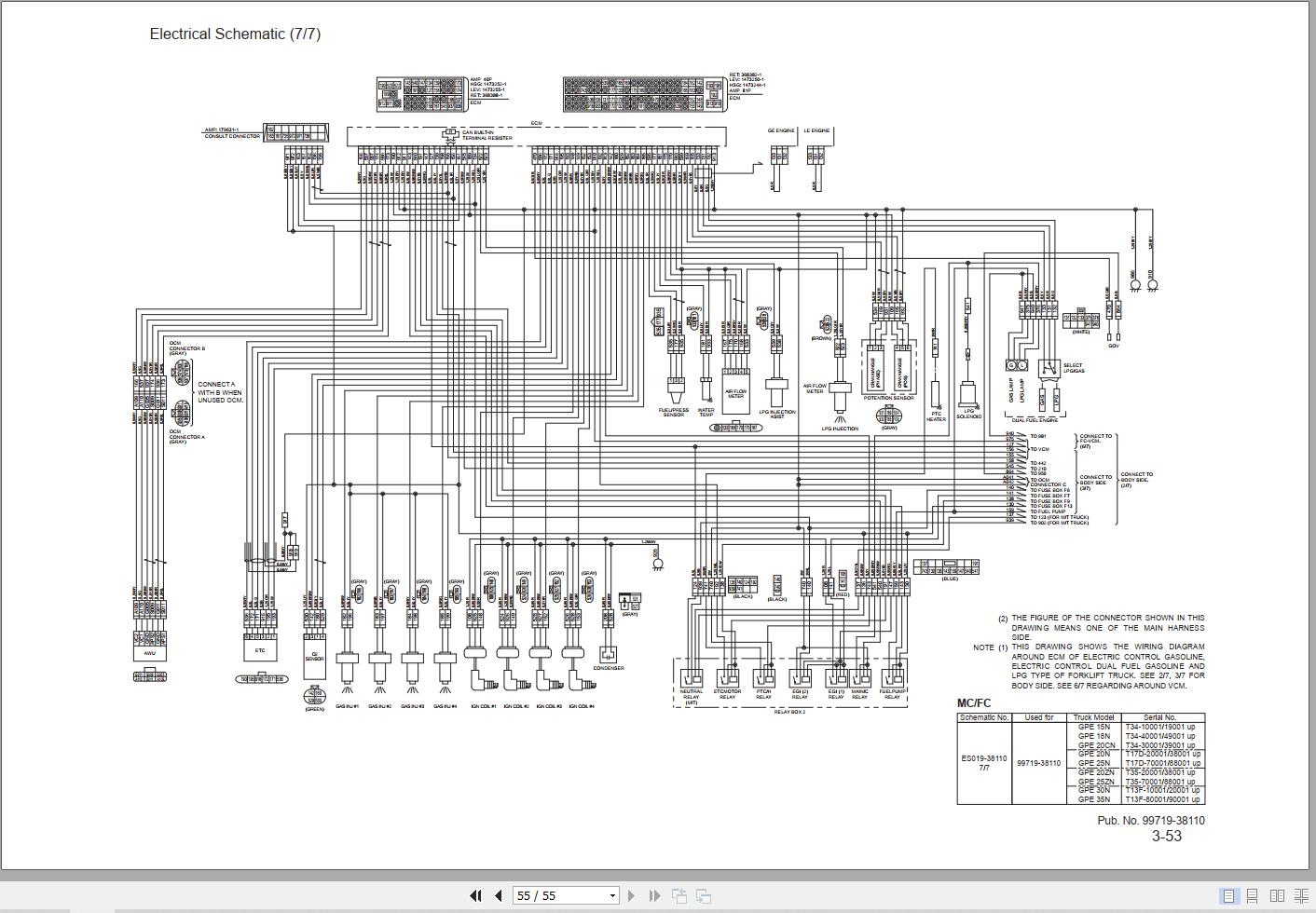This screenshot has width=1316, height=913.
Task: Activate the highlighted single-page layout icon
Action: click(x=1228, y=895)
